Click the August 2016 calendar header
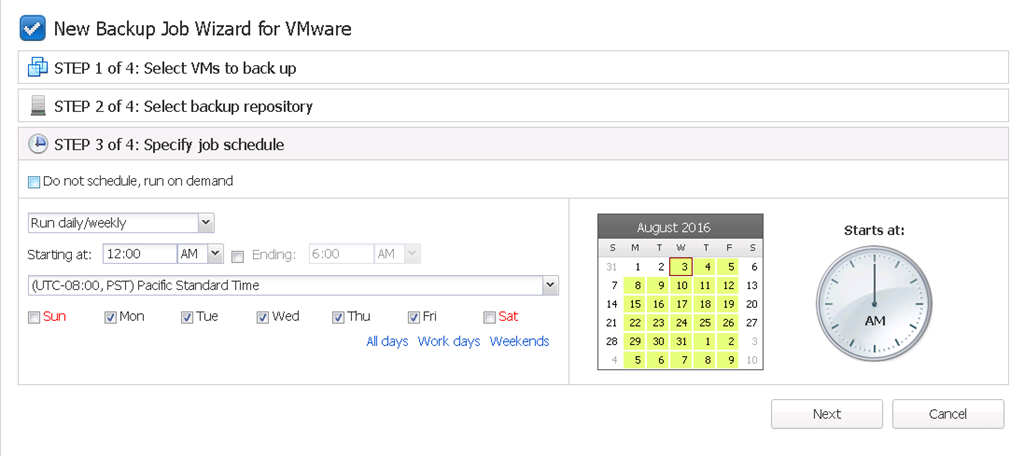Screen dimensions: 1024x456 680,227
